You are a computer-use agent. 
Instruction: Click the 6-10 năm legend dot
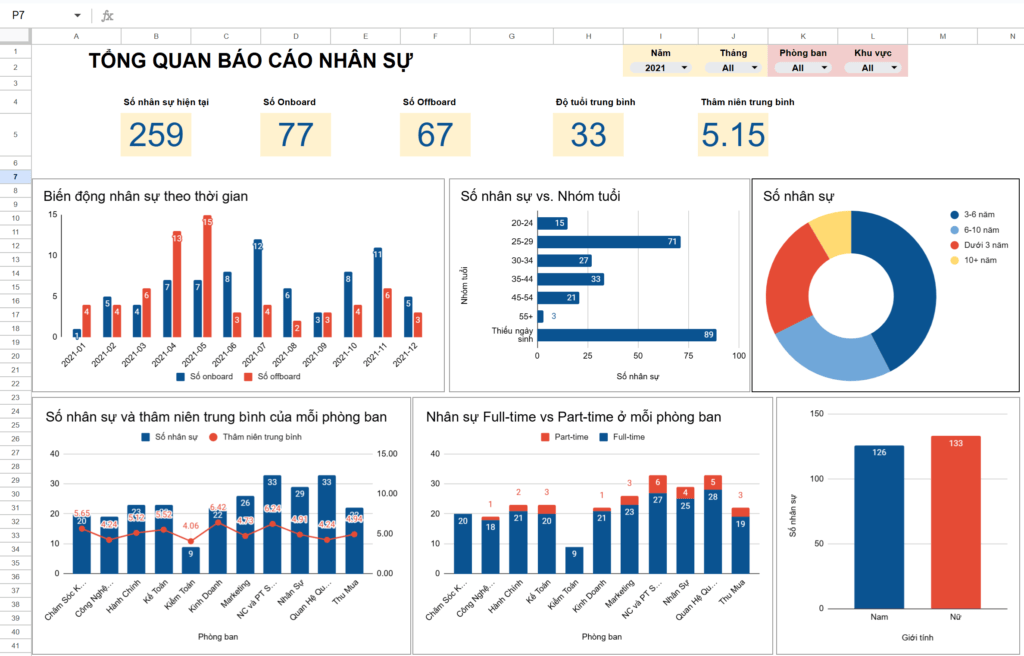coord(954,230)
